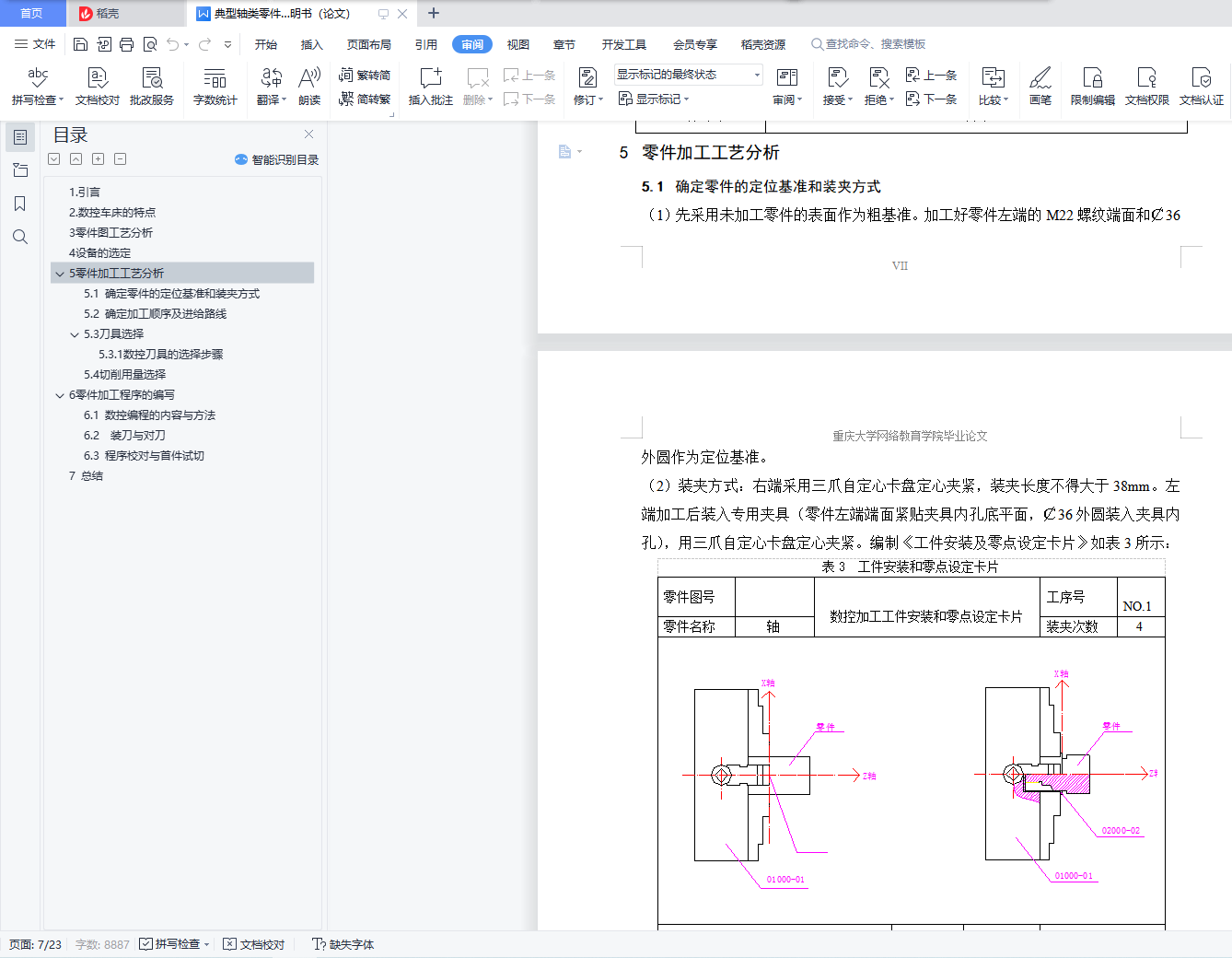Go to the 首页 home tab
The height and width of the screenshot is (958, 1232).
point(32,14)
